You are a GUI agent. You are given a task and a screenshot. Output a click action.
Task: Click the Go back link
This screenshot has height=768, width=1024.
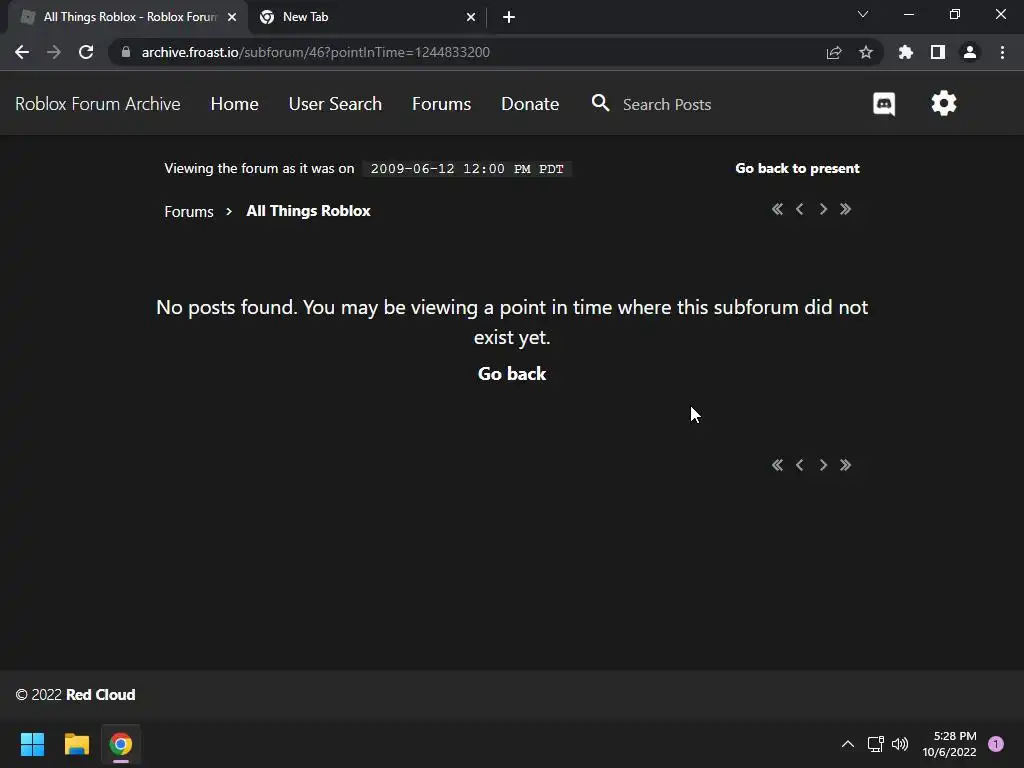[512, 374]
